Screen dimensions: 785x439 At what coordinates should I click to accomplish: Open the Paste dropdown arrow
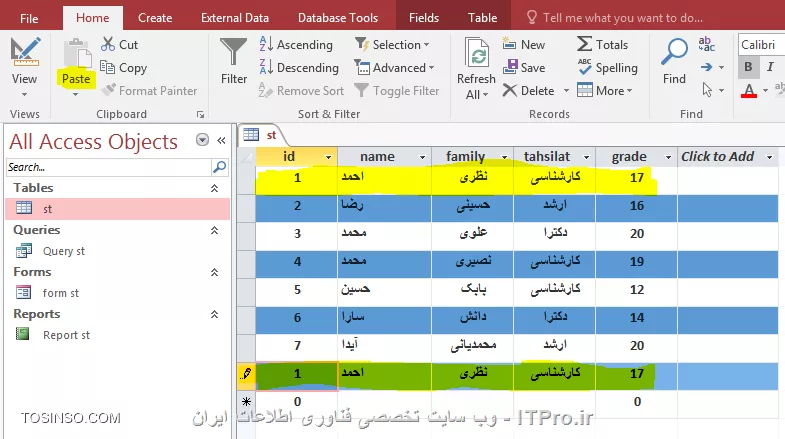point(76,94)
